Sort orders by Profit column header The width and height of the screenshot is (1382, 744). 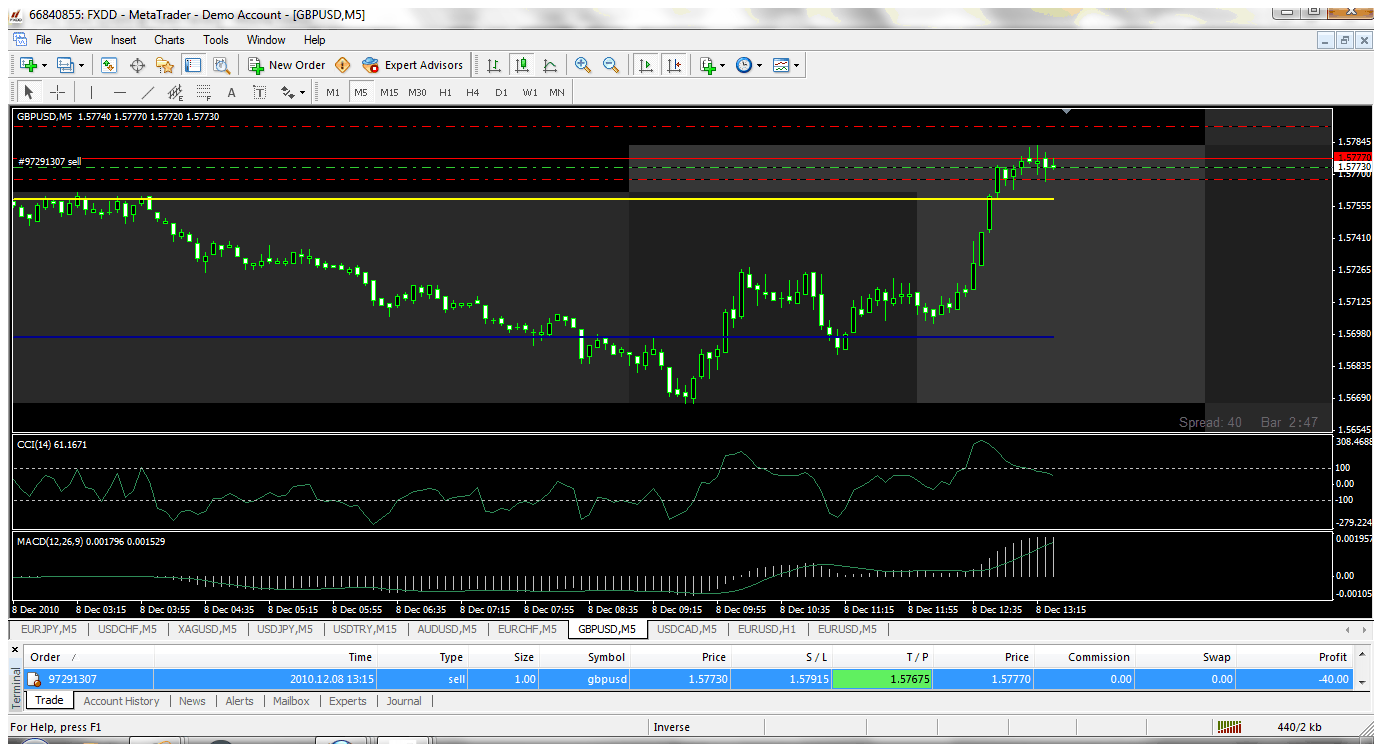pyautogui.click(x=1333, y=657)
